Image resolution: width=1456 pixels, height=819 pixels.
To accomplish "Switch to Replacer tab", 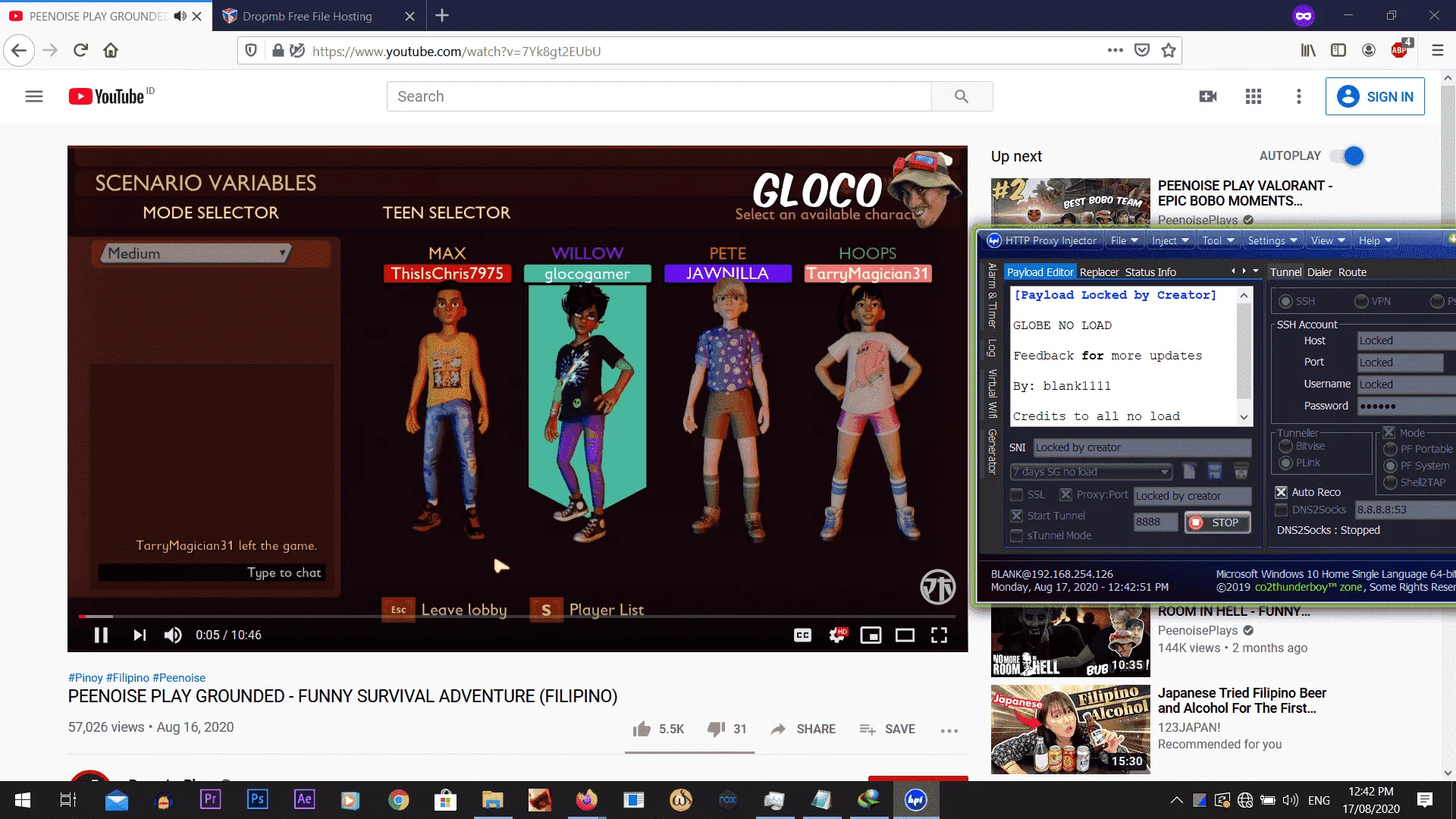I will click(x=1099, y=272).
